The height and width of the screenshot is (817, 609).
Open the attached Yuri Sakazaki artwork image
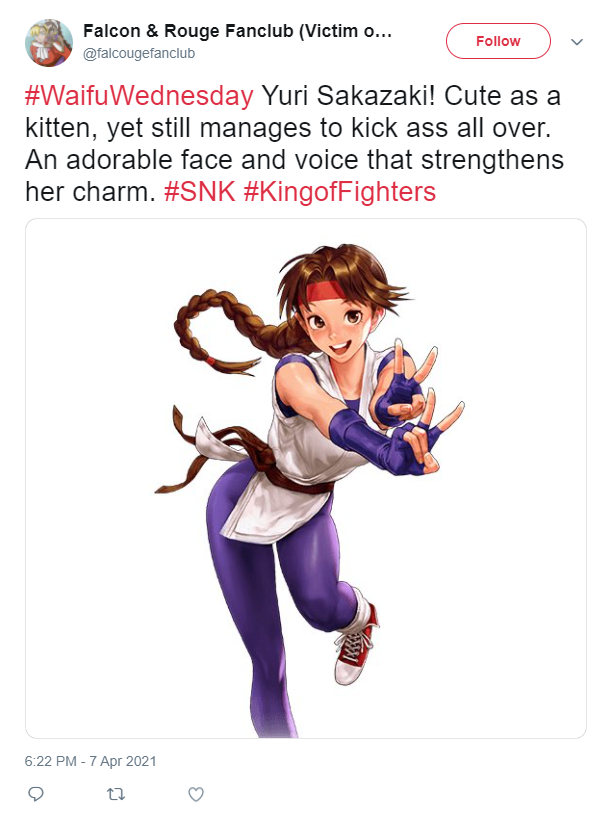(x=306, y=478)
